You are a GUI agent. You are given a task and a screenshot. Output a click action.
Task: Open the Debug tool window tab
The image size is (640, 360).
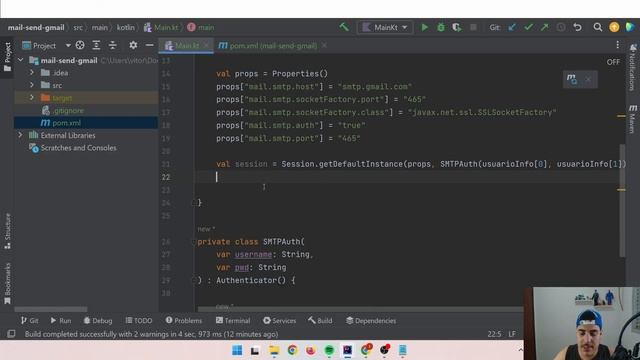pyautogui.click(x=98, y=321)
